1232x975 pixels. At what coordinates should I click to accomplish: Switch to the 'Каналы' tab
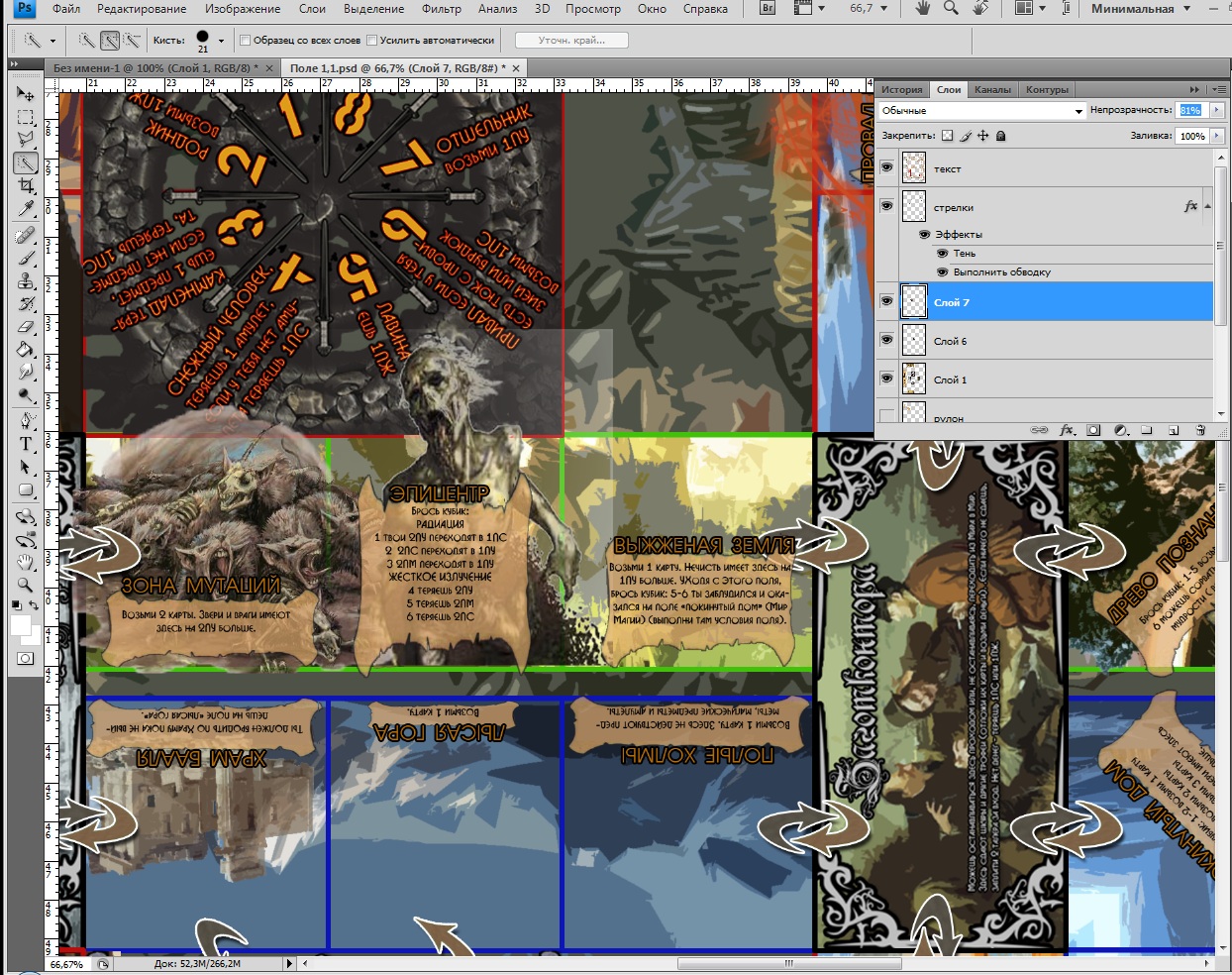pos(992,90)
